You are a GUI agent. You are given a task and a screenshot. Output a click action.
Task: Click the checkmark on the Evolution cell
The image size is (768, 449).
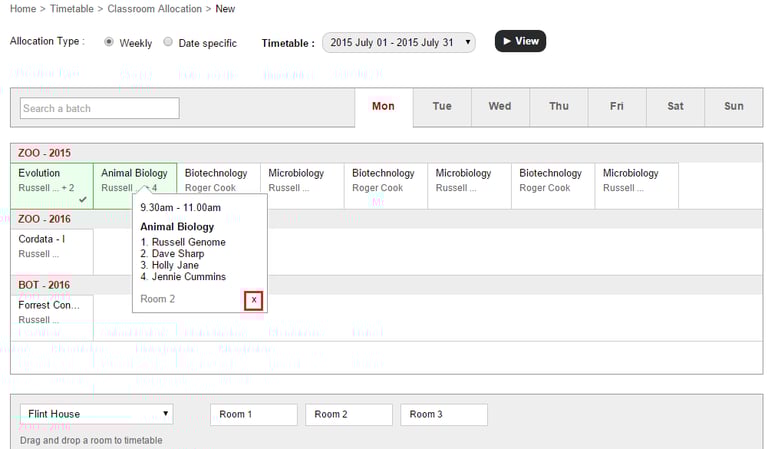pyautogui.click(x=83, y=199)
